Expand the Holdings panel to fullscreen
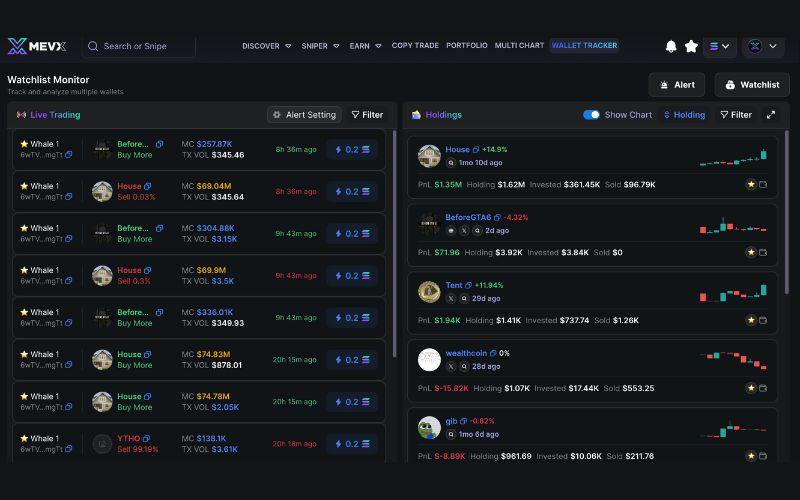 tap(771, 115)
